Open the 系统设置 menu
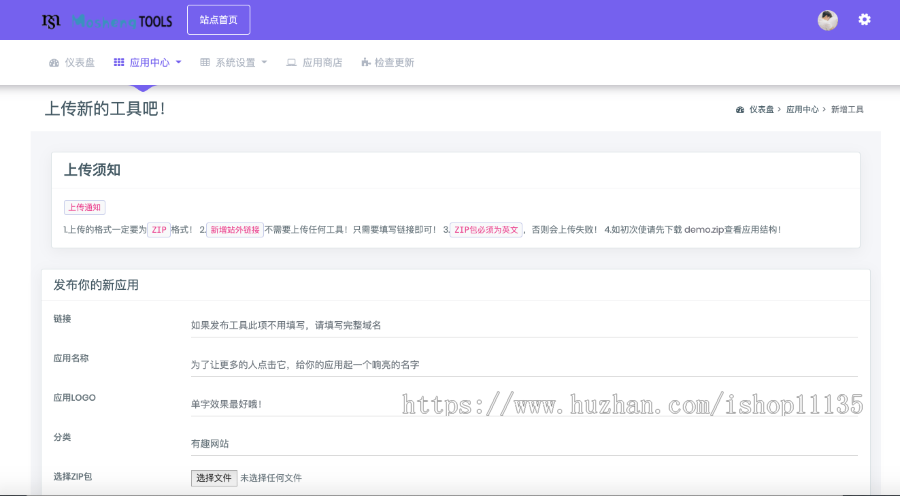Screen dimensions: 900x496 [234, 63]
